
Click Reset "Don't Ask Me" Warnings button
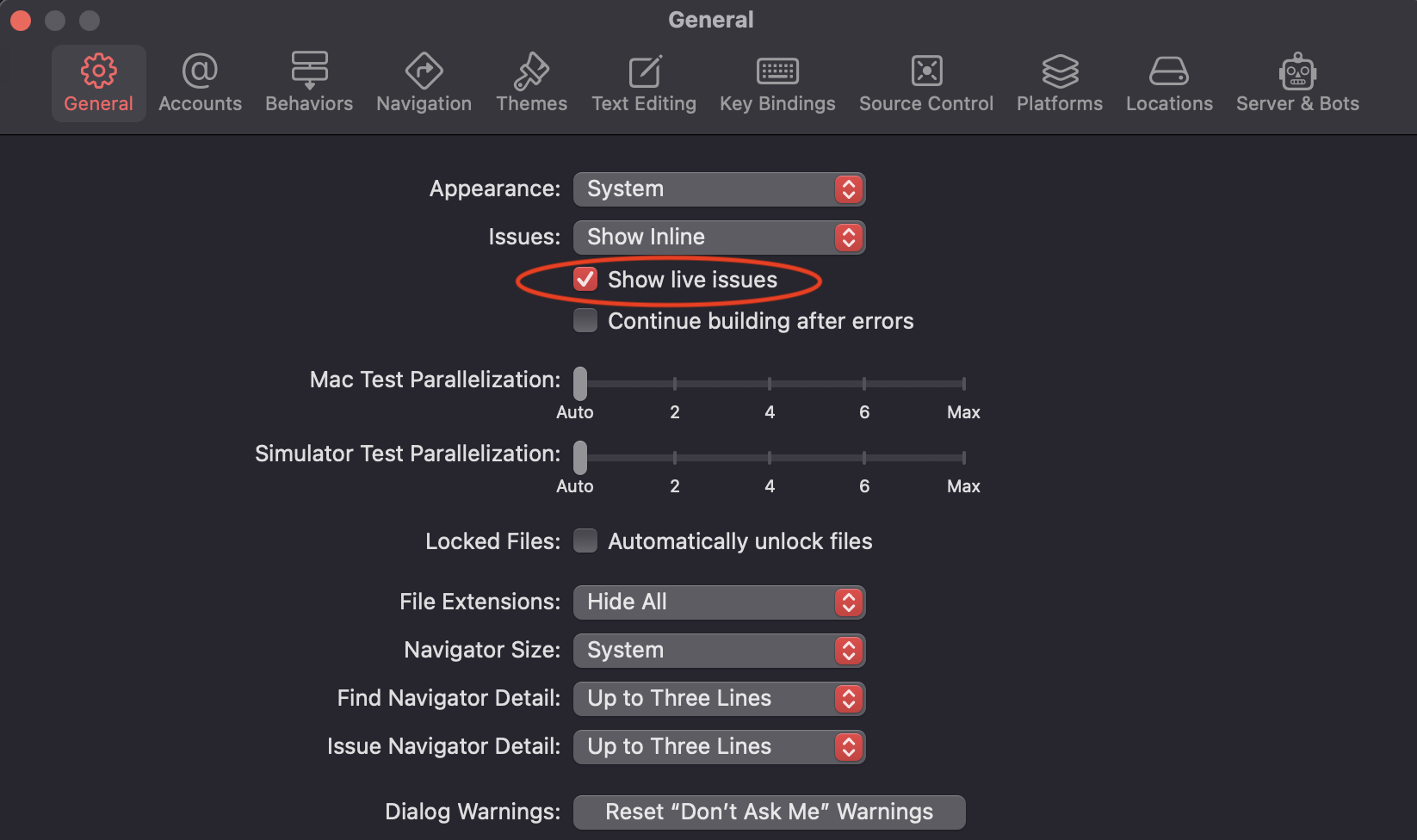coord(769,812)
